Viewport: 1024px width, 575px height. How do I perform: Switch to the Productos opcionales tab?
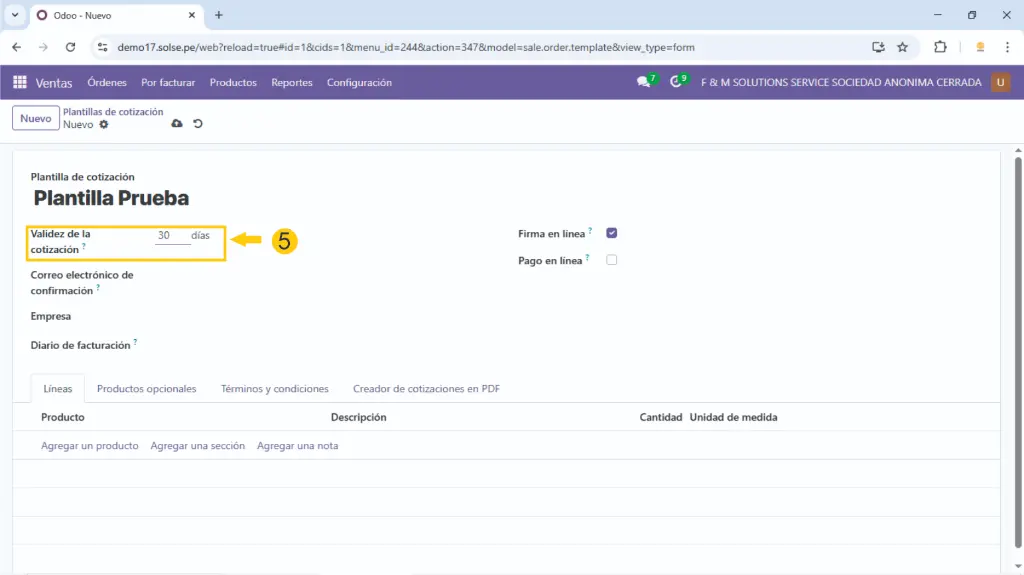tap(147, 388)
